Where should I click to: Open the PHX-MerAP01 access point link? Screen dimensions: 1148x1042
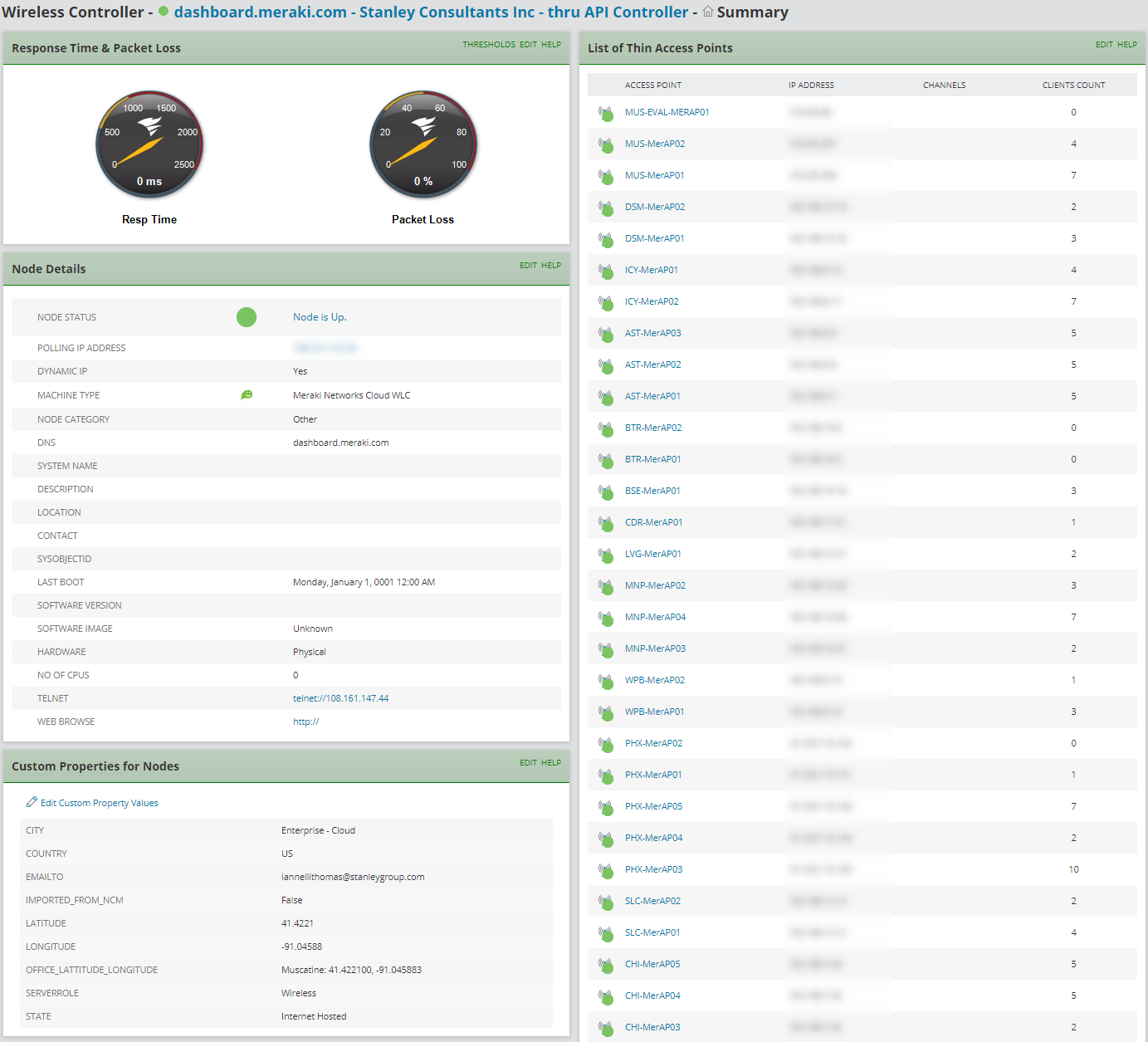point(653,775)
